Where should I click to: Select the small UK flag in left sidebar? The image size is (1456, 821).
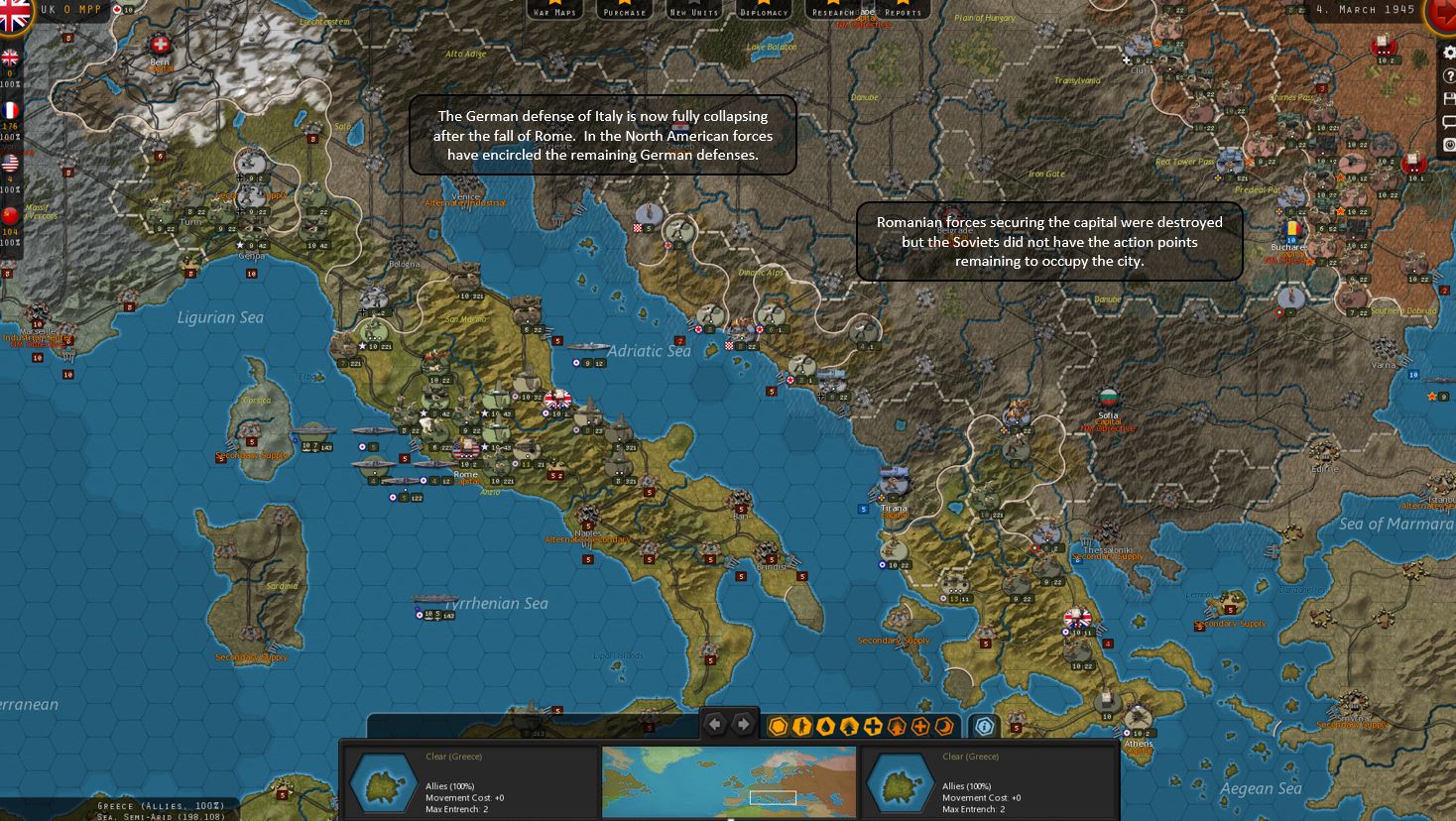10,58
